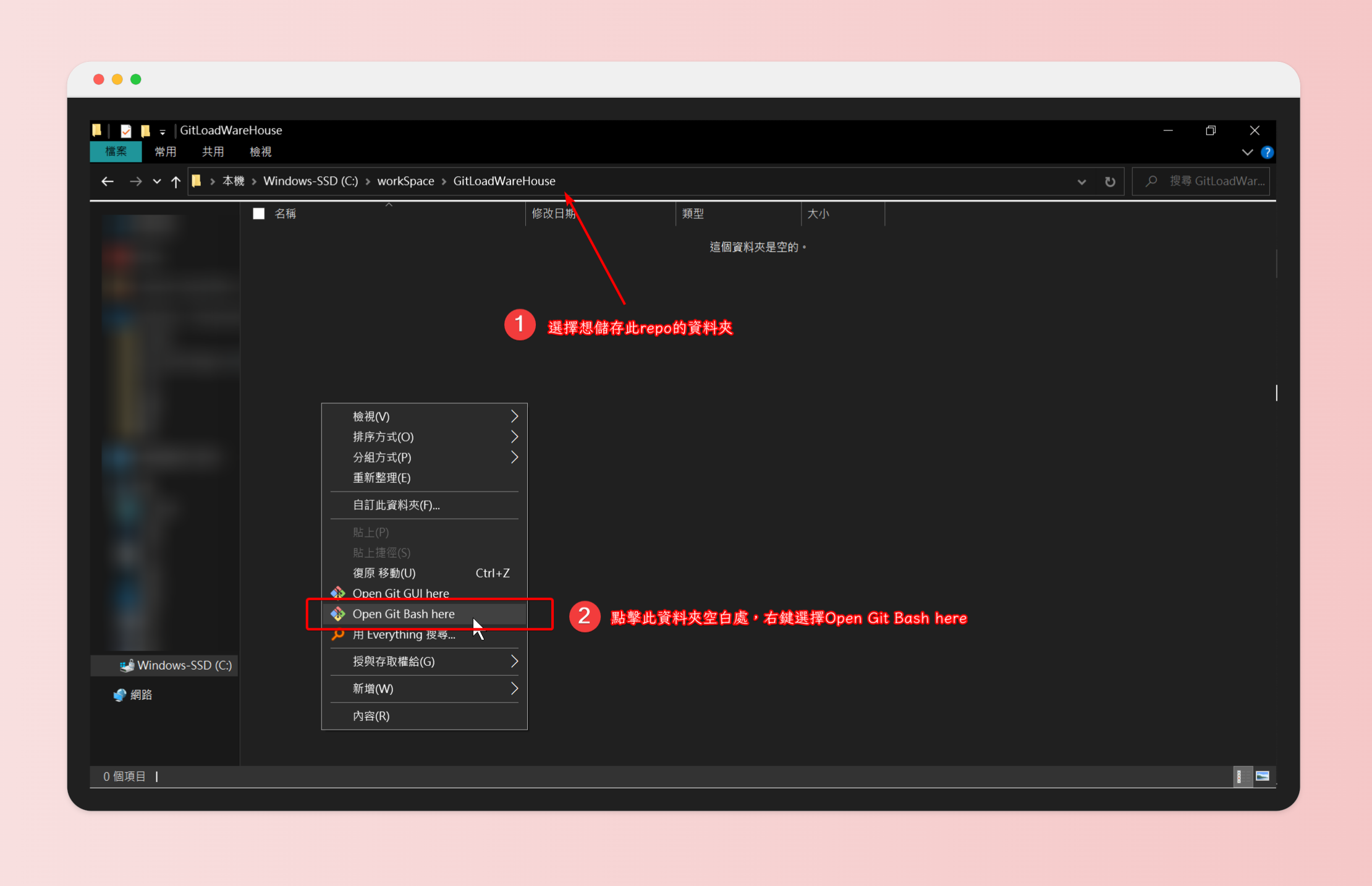Click the 0 個項目 status bar text
Image resolution: width=1372 pixels, height=886 pixels.
pos(124,777)
